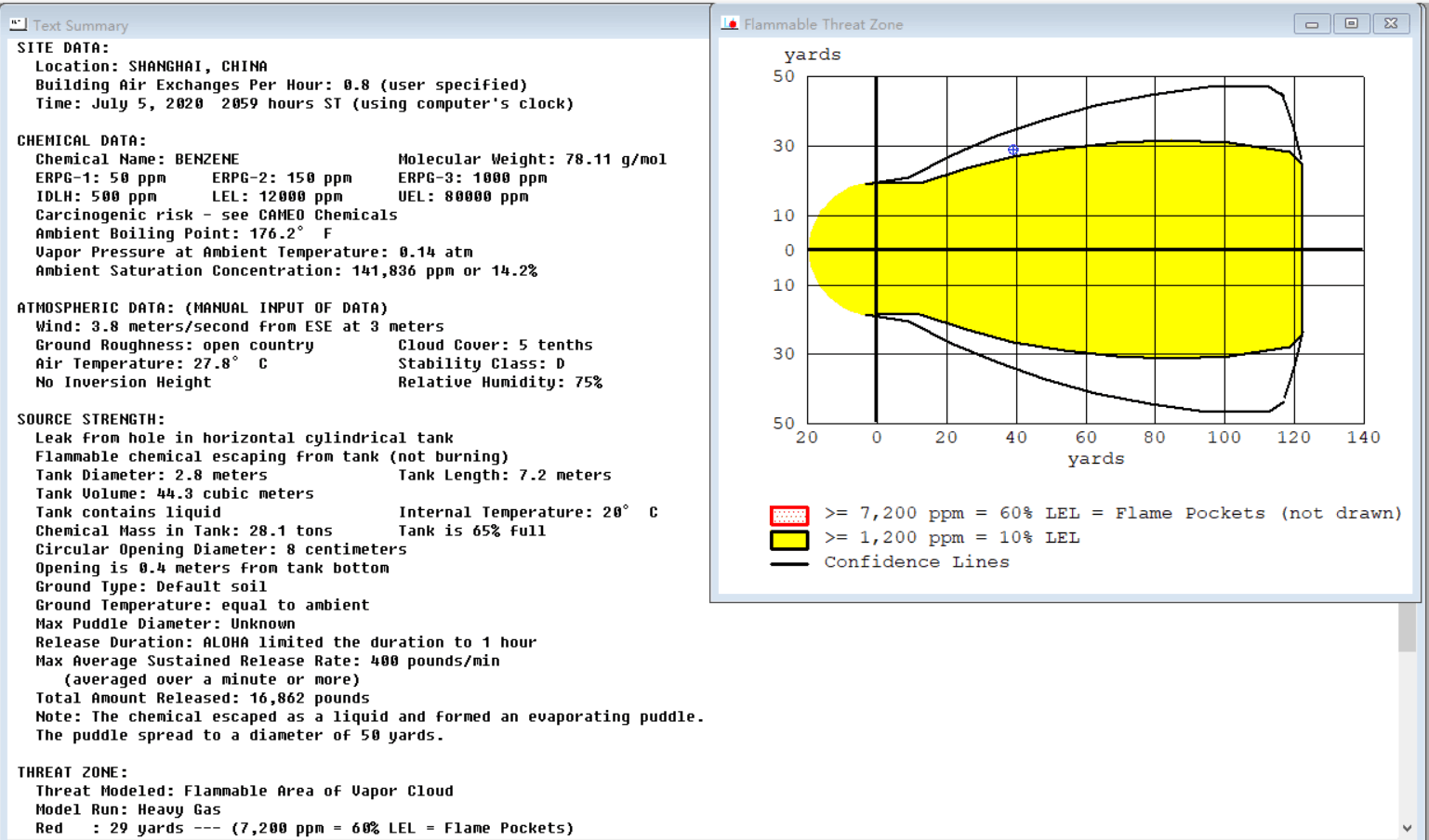Click 'Ambient Saturation Concentration' line

click(x=286, y=271)
